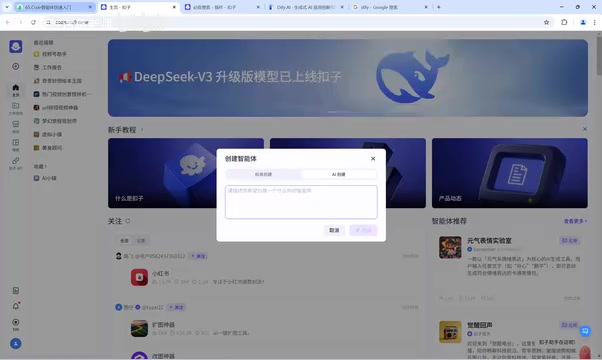Viewport: 602px width, 360px height.
Task: Expand the 收藏 section in the sidebar
Action: (40, 166)
